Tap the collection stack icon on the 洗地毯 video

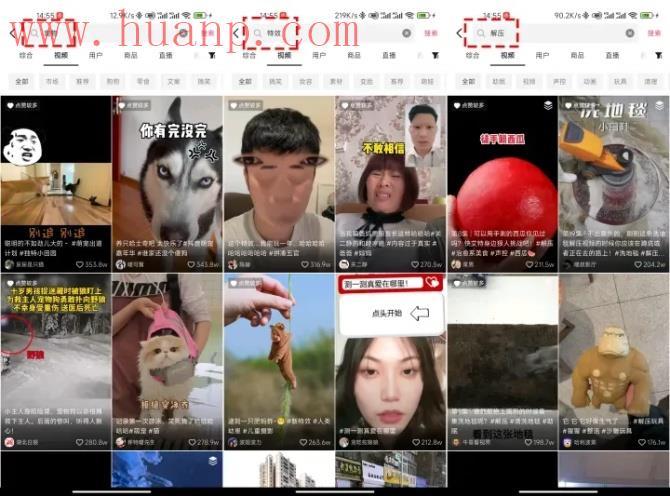660,105
